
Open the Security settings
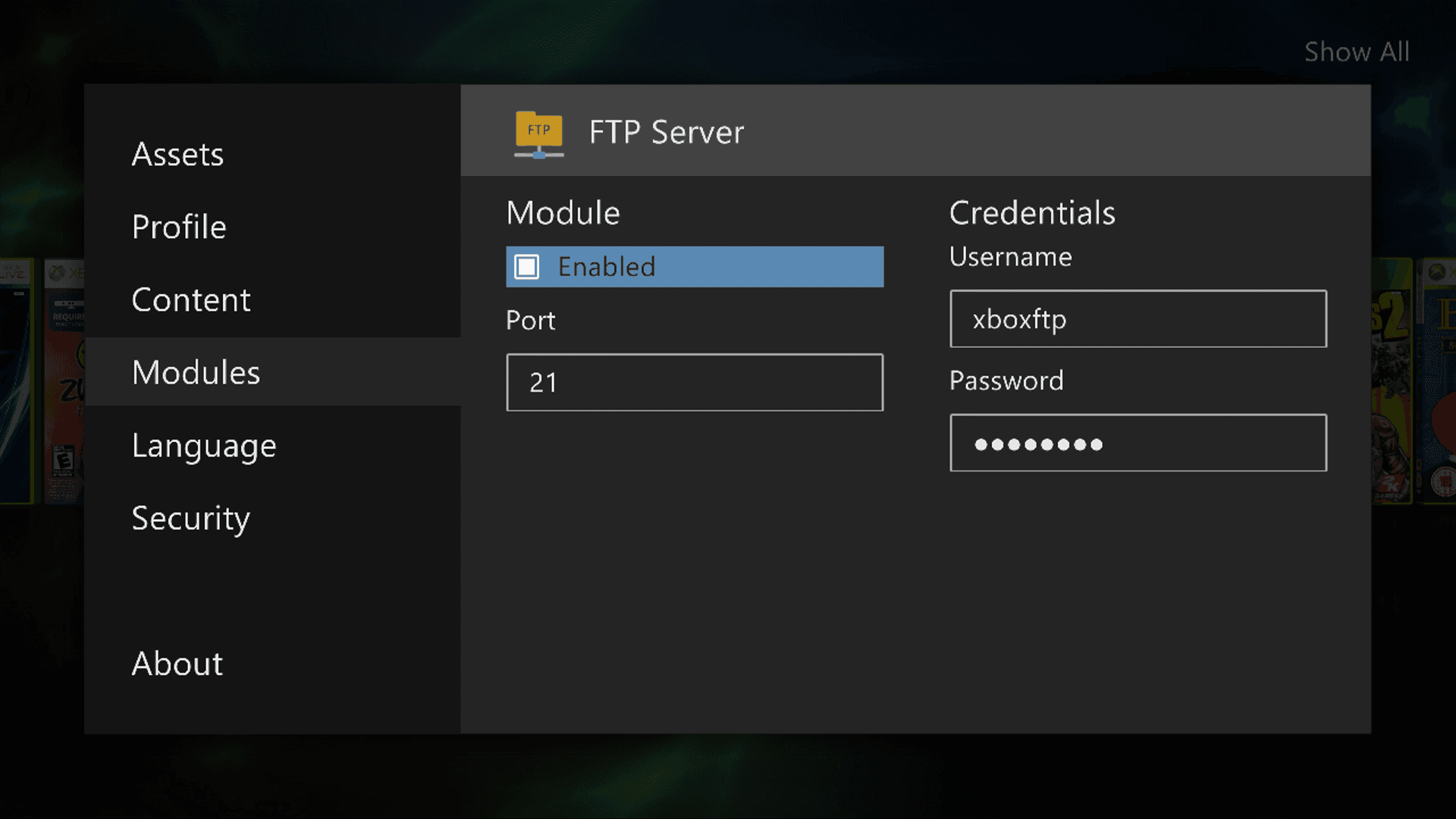[190, 519]
